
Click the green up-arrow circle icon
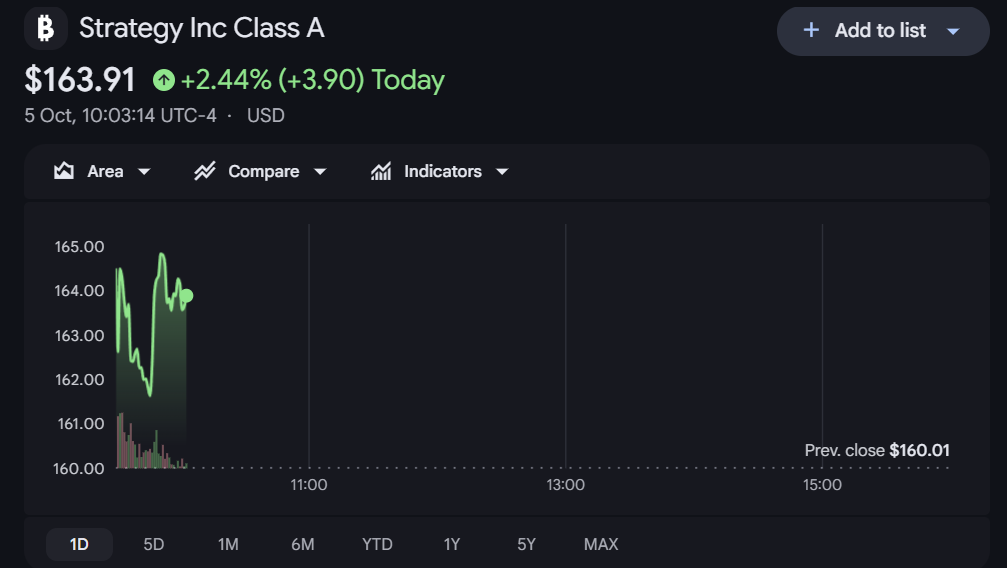coord(164,80)
